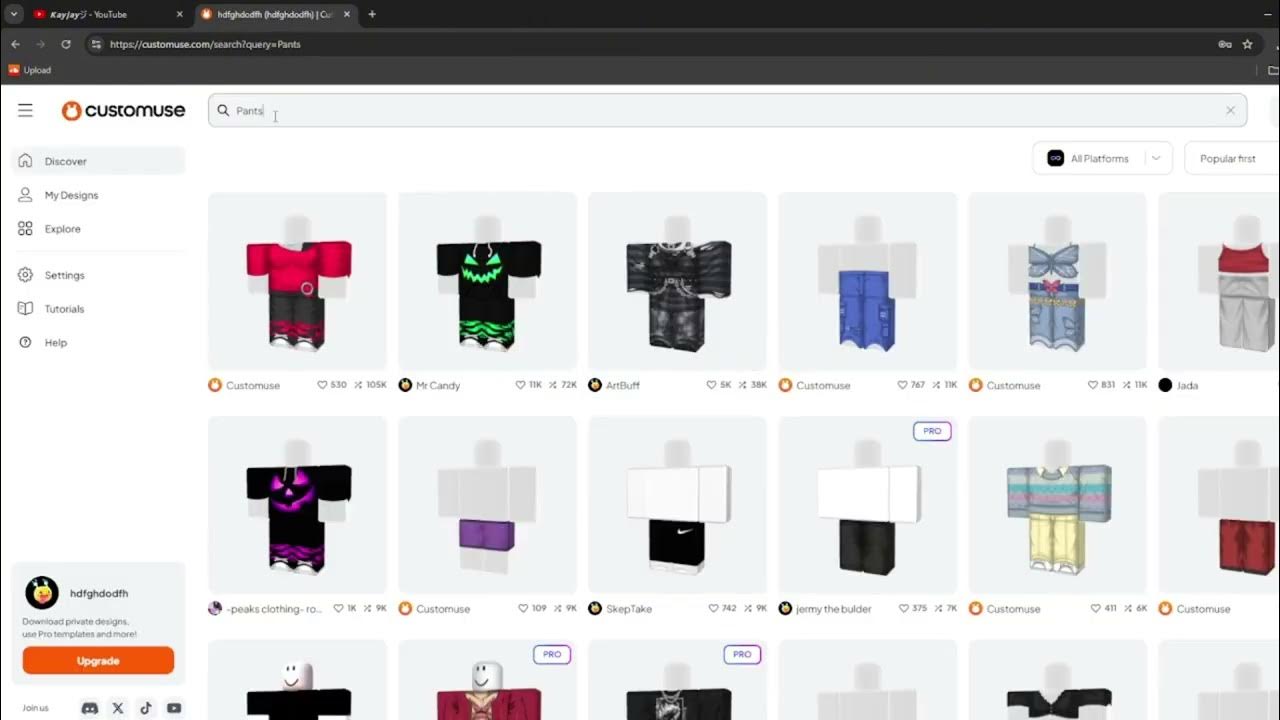Click the orange Upgrade button
Viewport: 1280px width, 720px height.
point(98,660)
